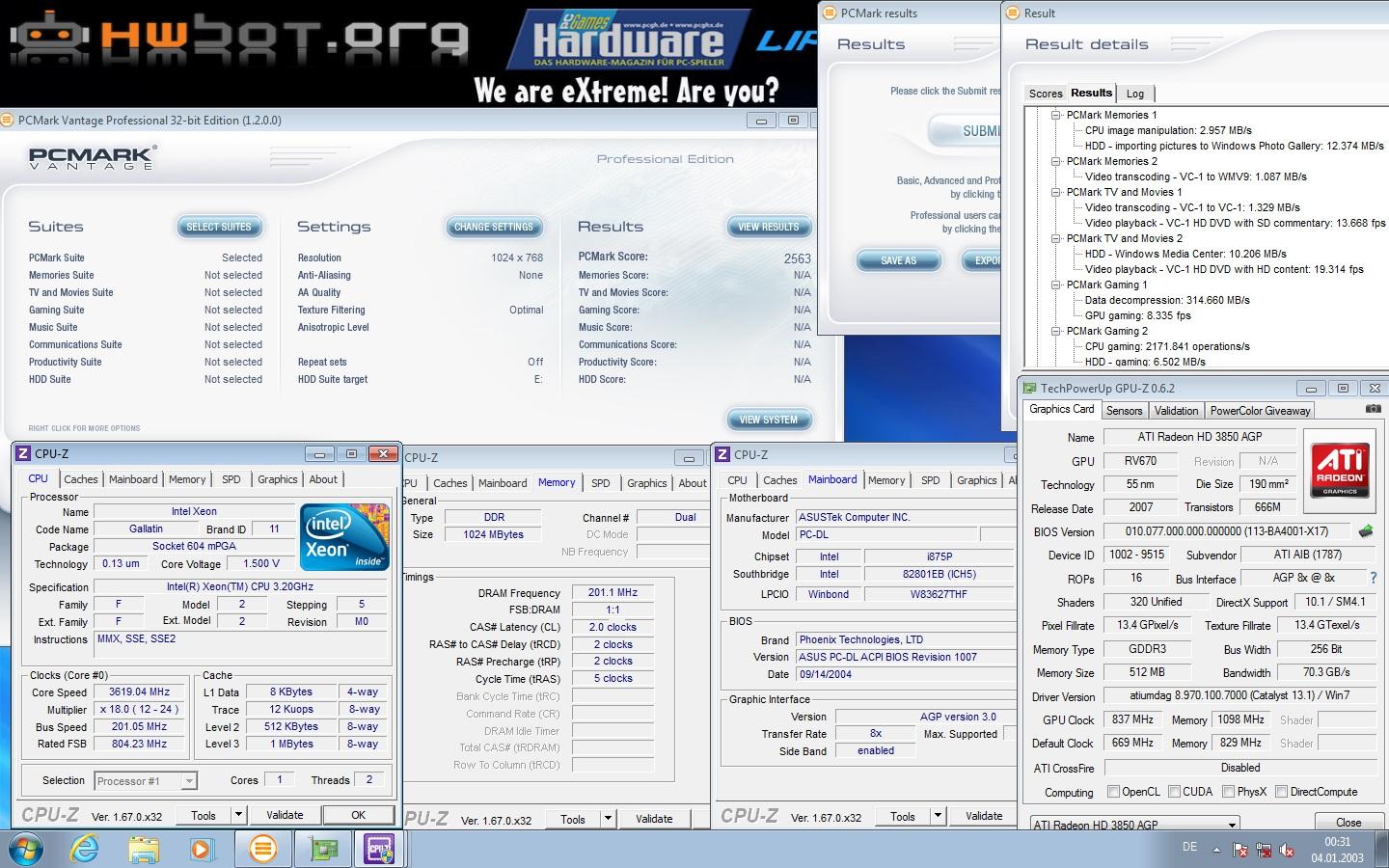Image resolution: width=1389 pixels, height=868 pixels.
Task: Click the GPU-Z BIOS save chip icon
Action: pos(1365,531)
